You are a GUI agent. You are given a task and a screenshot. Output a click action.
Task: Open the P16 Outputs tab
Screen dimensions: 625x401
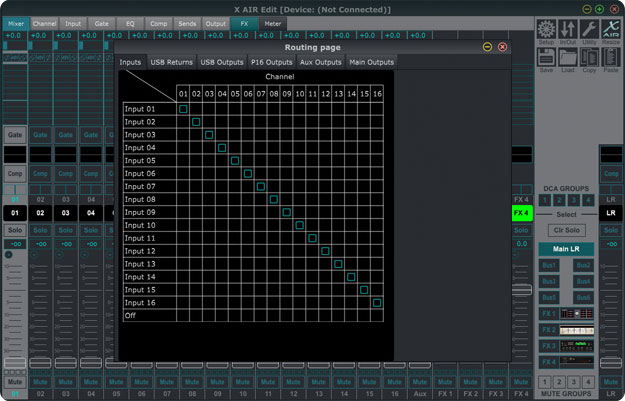pyautogui.click(x=271, y=62)
